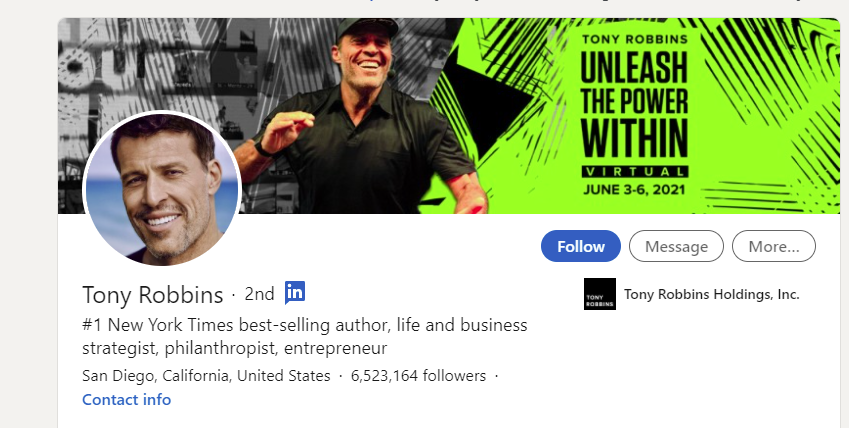Viewport: 849px width, 428px height.
Task: Open the Contact info link
Action: click(x=127, y=400)
